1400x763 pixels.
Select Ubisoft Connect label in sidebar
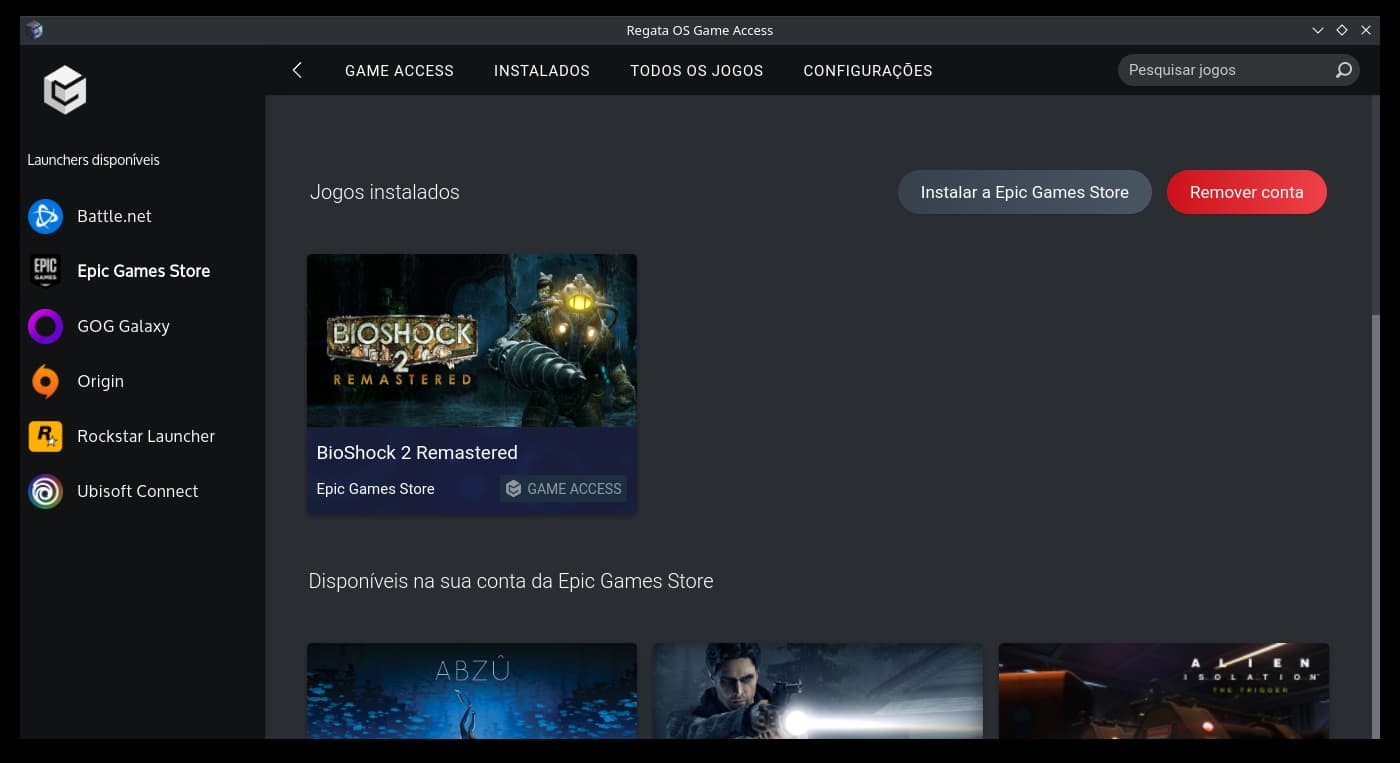[x=137, y=491]
